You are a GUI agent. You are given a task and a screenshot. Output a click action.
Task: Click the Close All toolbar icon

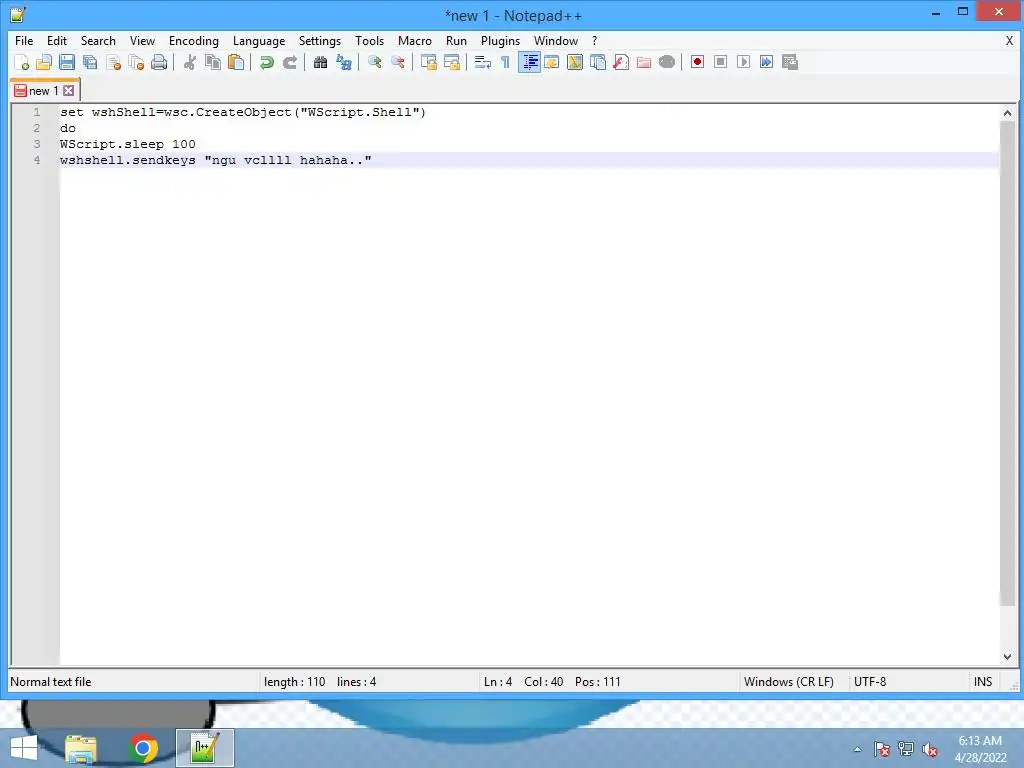pyautogui.click(x=136, y=62)
